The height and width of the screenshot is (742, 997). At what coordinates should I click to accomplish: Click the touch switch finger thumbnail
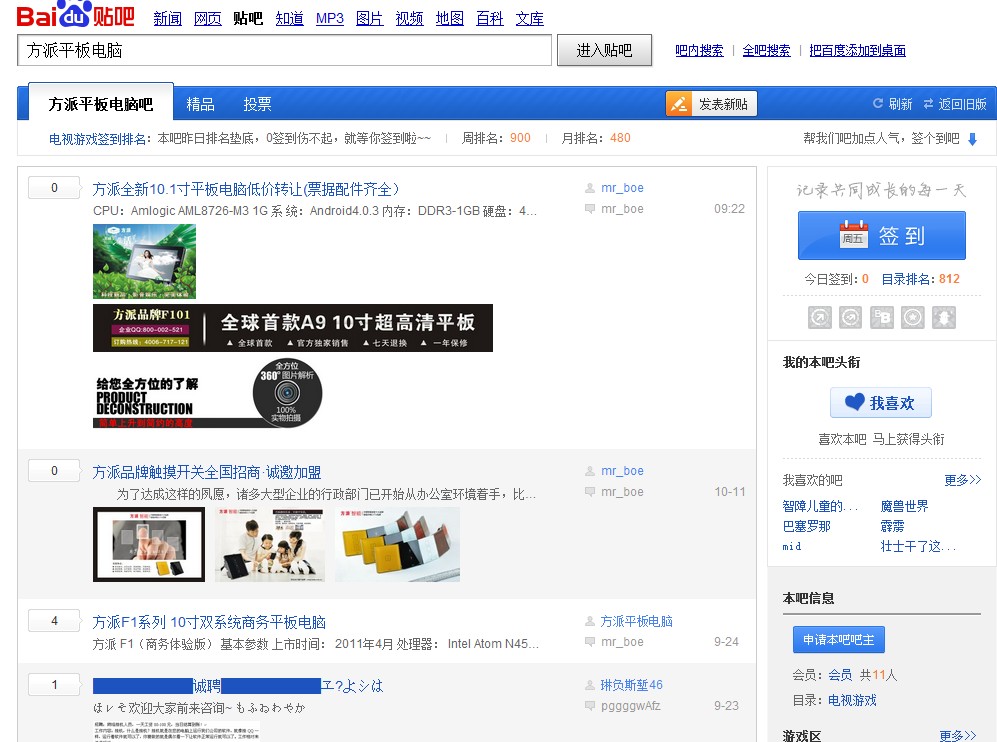[x=149, y=544]
